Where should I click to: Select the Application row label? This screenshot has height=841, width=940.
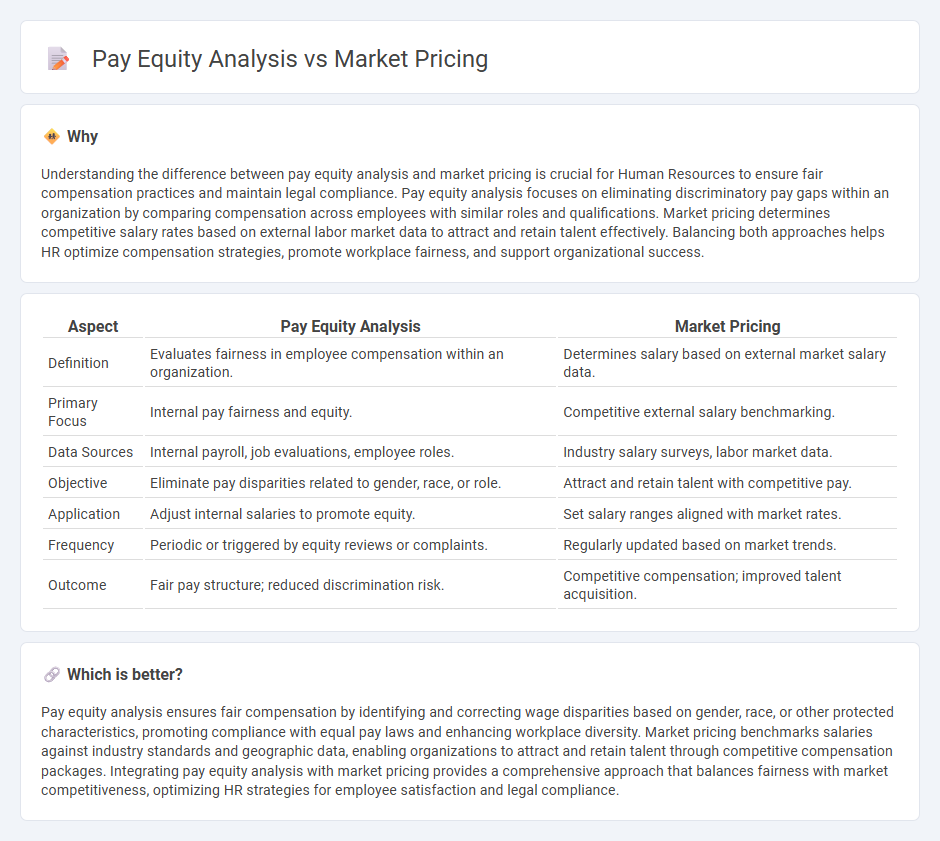84,514
